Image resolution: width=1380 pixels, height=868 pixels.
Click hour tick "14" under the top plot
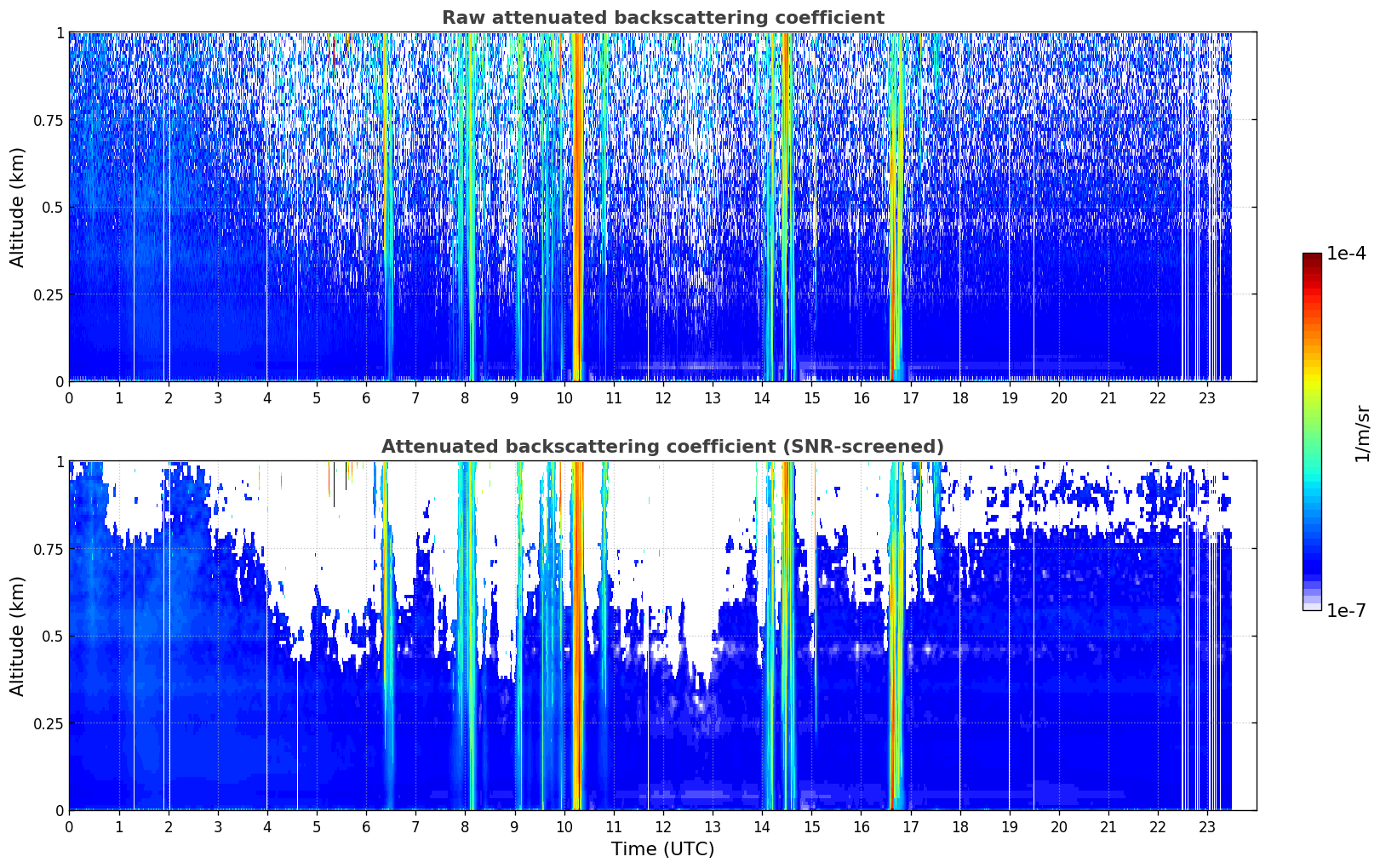tap(762, 397)
